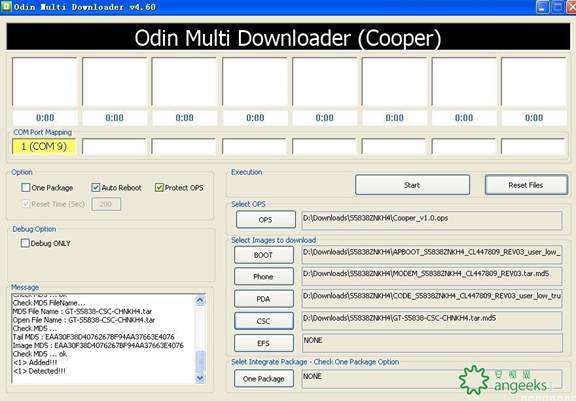Click the One Package select button
This screenshot has width=576, height=401.
(264, 379)
